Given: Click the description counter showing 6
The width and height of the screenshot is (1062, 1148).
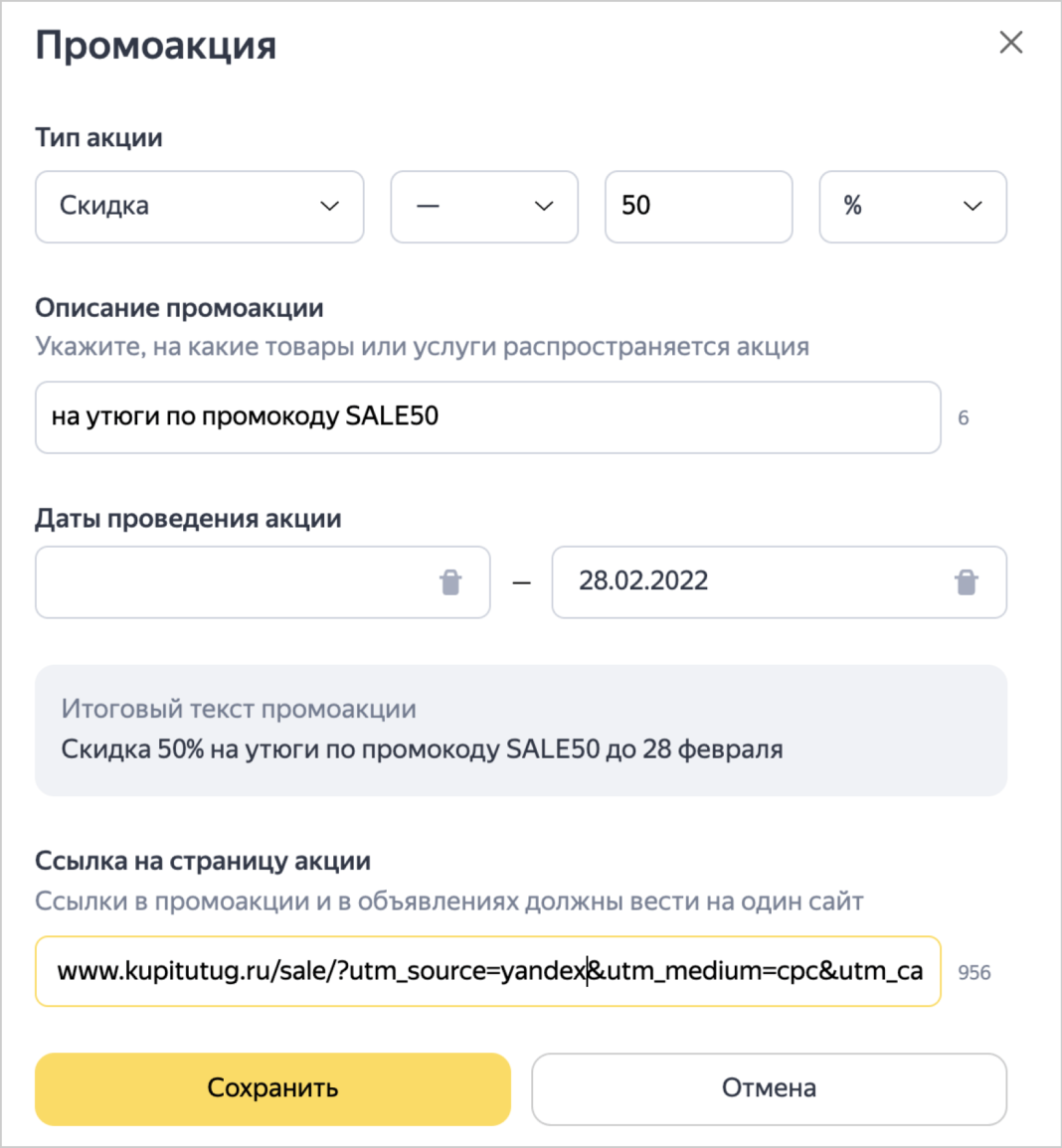Looking at the screenshot, I should 963,418.
